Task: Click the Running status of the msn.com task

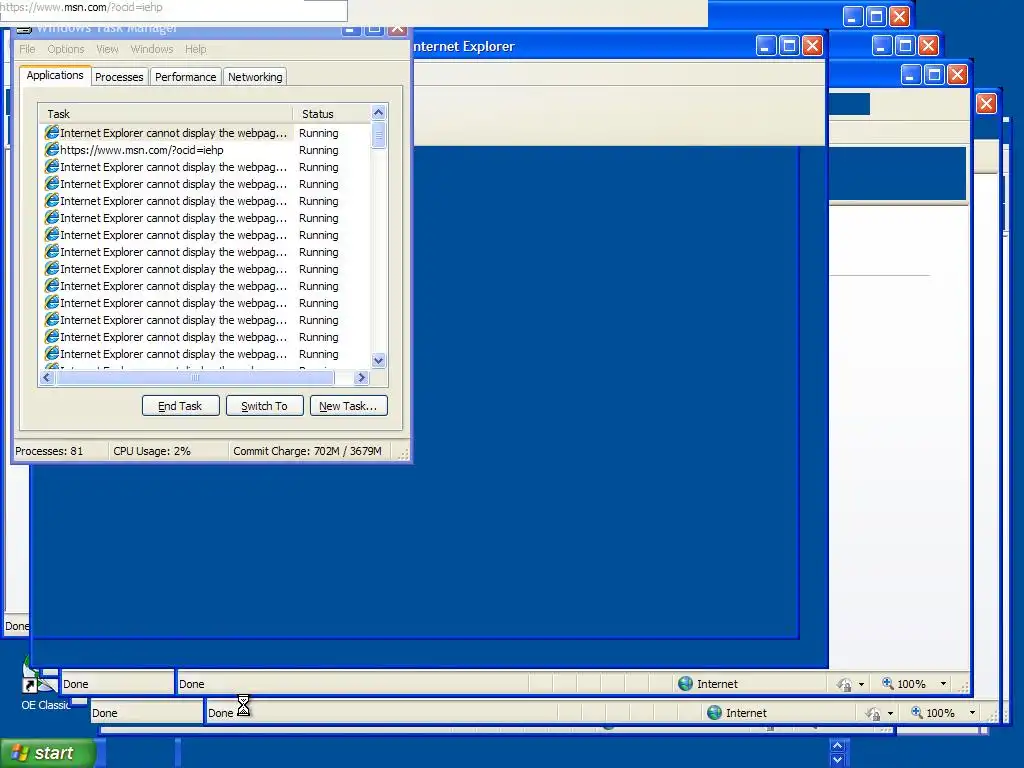Action: [319, 150]
